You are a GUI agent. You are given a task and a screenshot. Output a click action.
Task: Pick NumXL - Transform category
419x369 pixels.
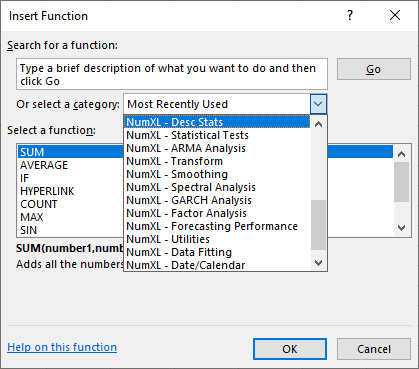(218, 161)
